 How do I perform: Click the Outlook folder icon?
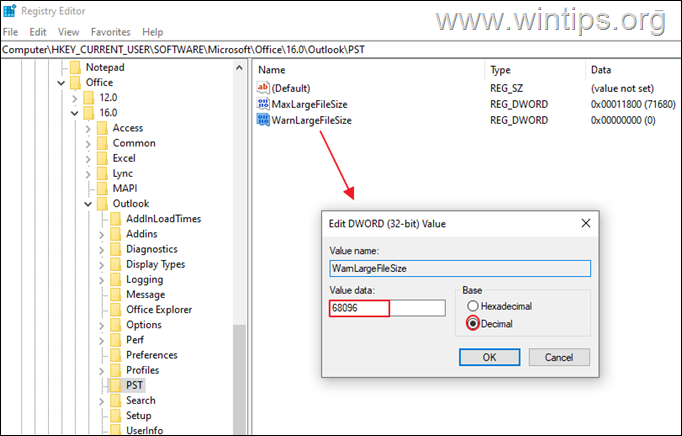(102, 204)
